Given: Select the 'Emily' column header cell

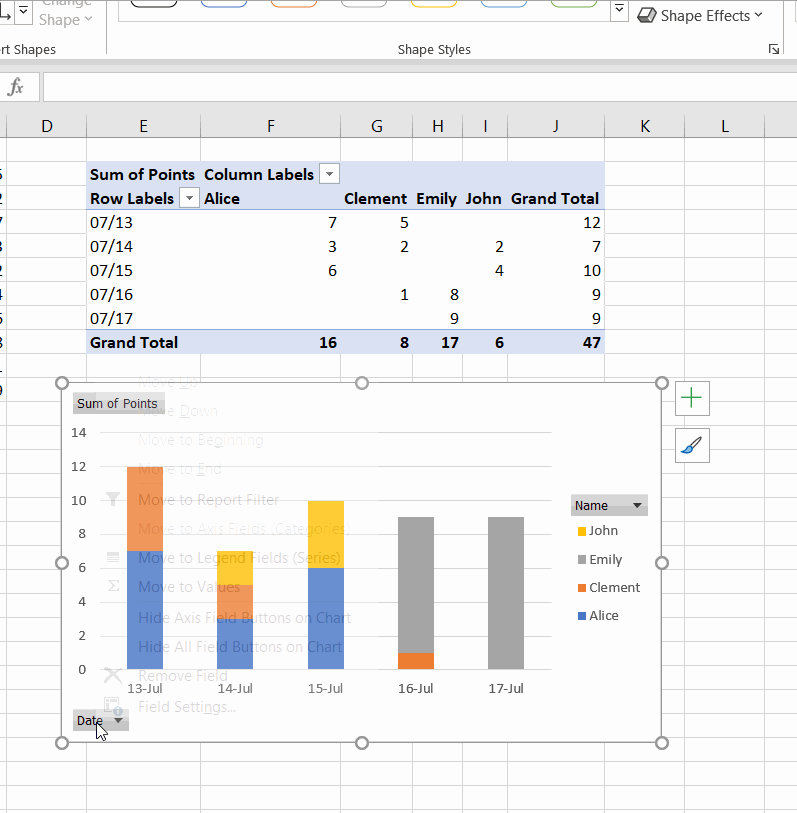Looking at the screenshot, I should click(x=438, y=198).
